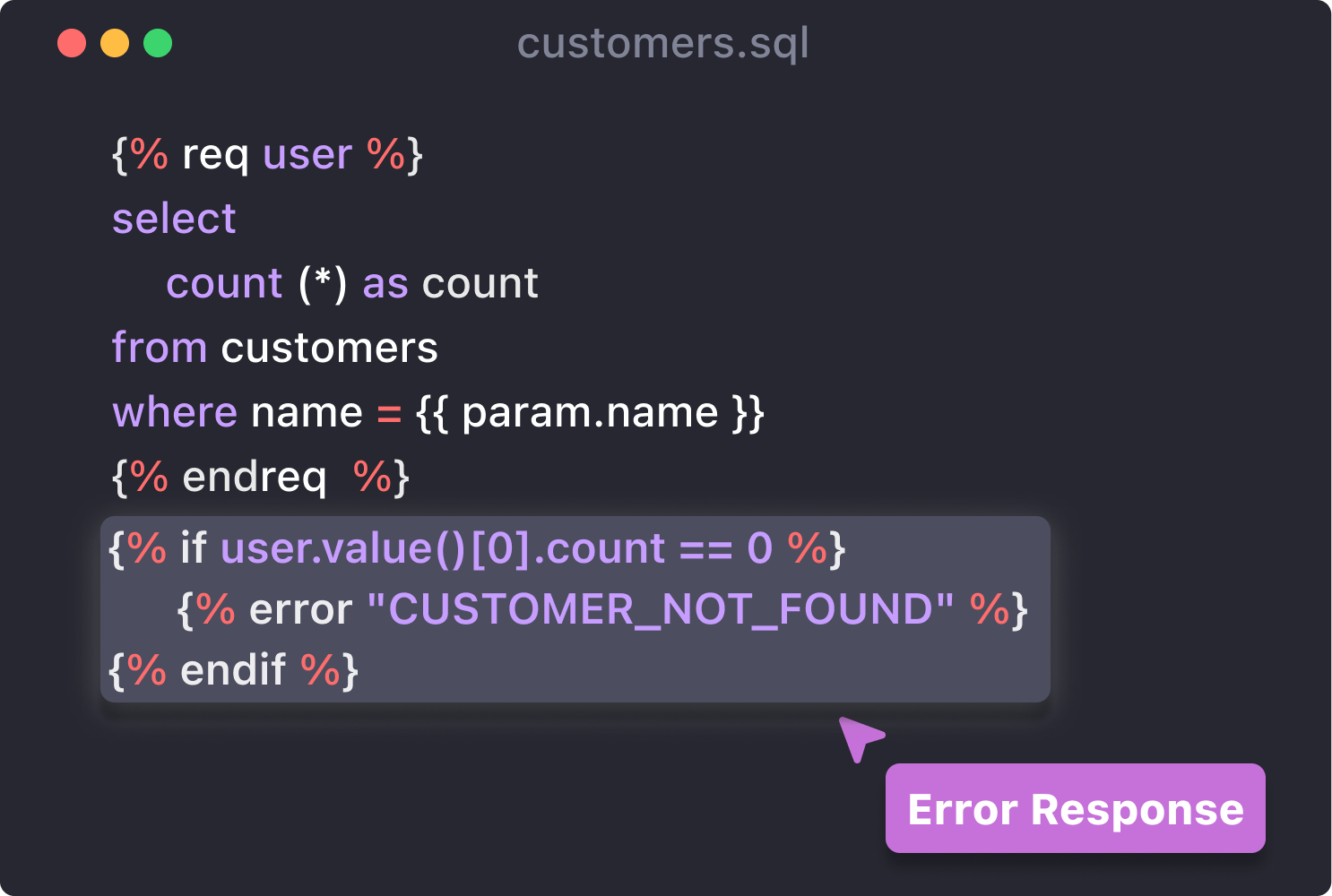Screen dimensions: 1332x896
Task: Click the red close window button
Action: point(72,43)
